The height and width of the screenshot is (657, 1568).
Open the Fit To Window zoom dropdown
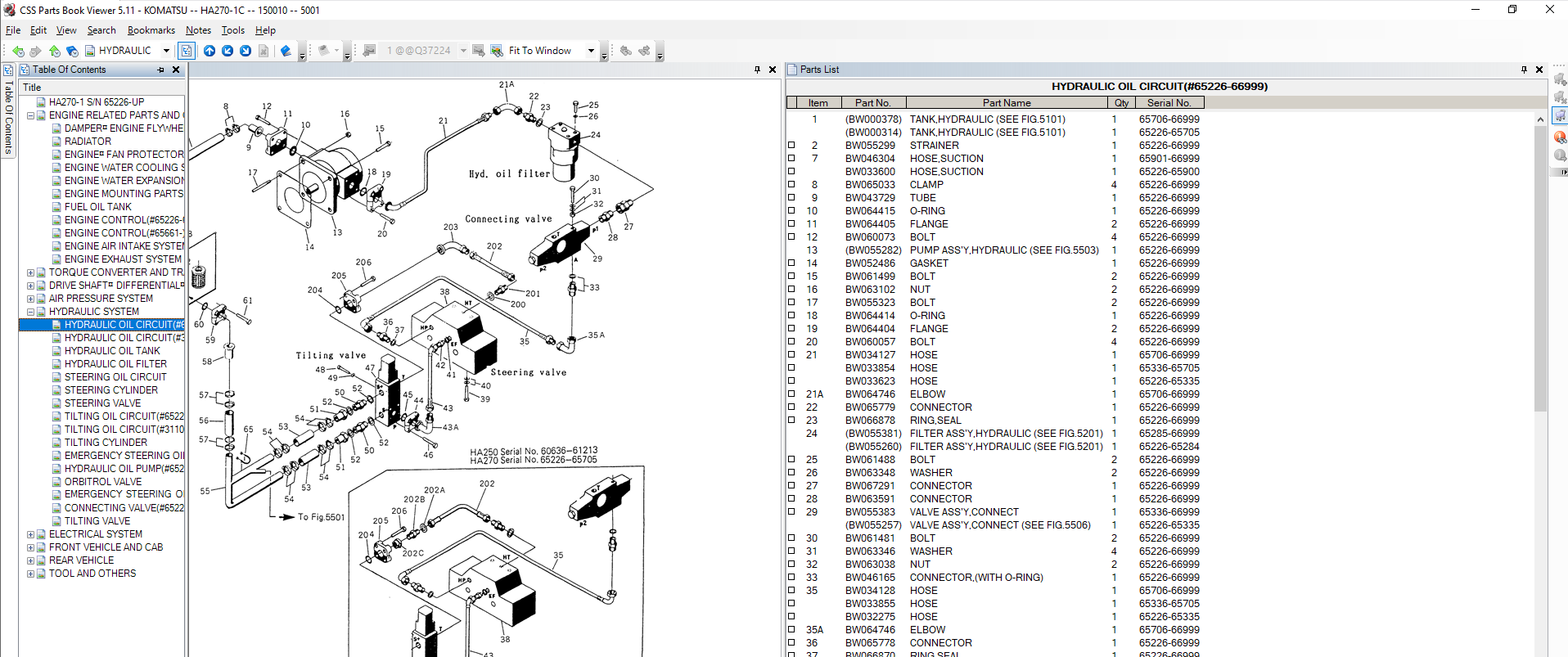coord(591,51)
